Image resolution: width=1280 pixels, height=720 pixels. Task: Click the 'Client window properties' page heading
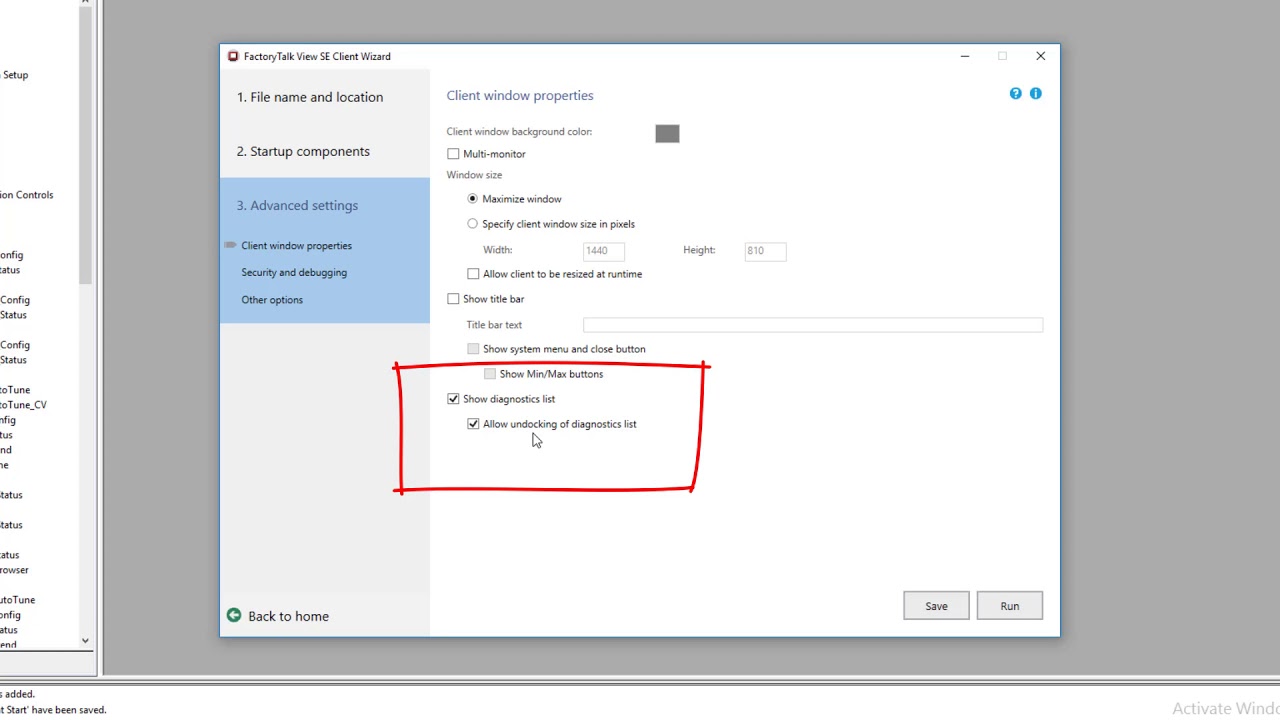point(520,96)
